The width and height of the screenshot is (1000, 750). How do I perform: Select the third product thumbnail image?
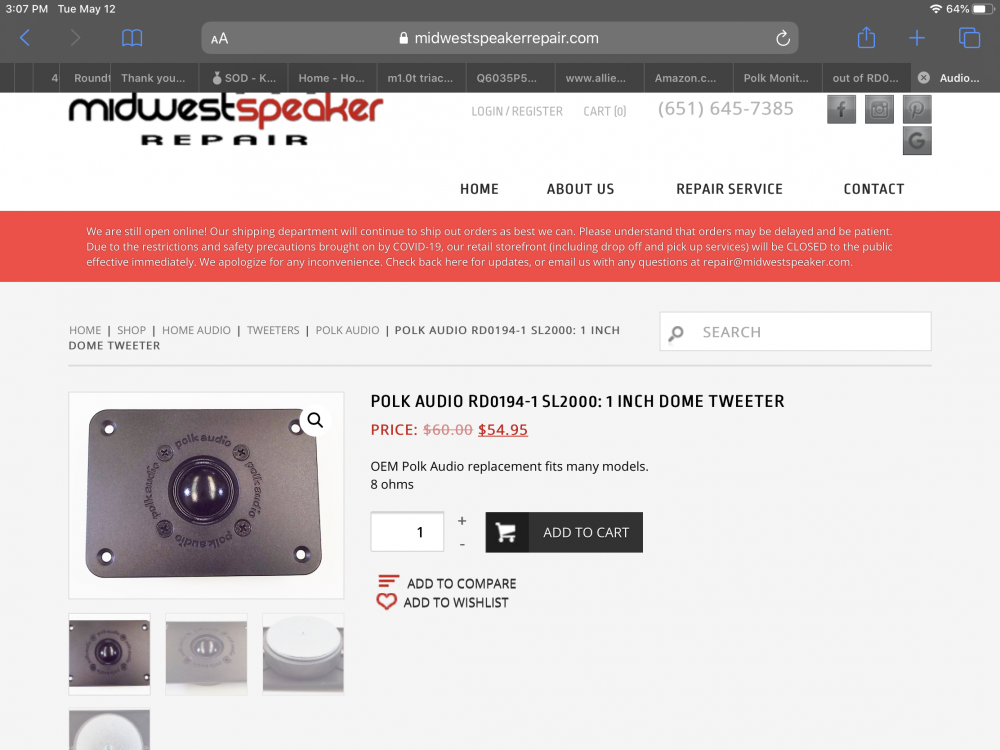tap(303, 654)
